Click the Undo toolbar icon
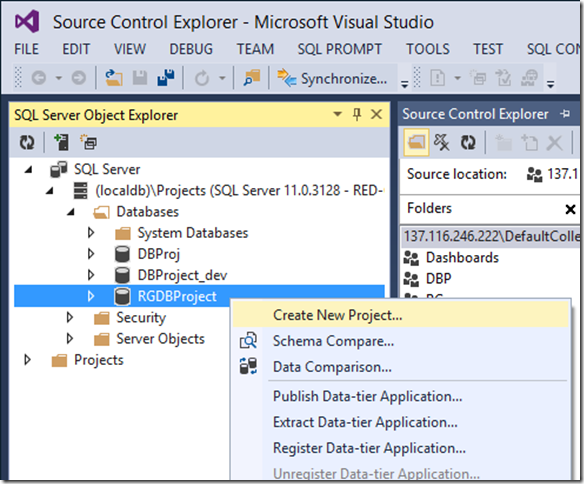Image resolution: width=584 pixels, height=484 pixels. tap(202, 78)
